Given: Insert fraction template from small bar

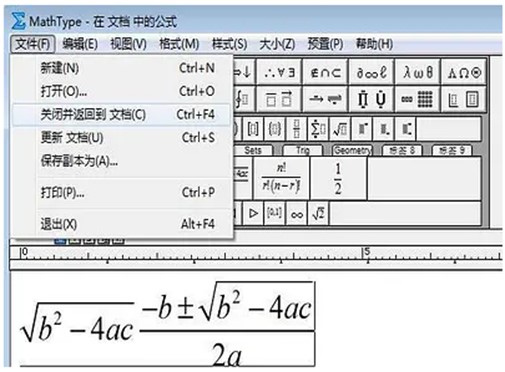Looking at the screenshot, I should point(296,129).
